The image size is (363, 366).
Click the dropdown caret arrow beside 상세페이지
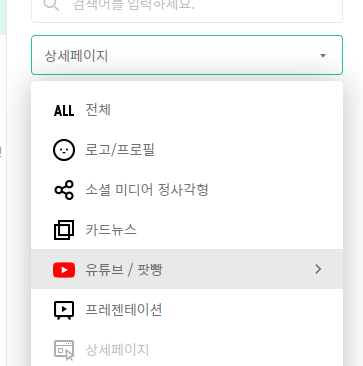322,56
